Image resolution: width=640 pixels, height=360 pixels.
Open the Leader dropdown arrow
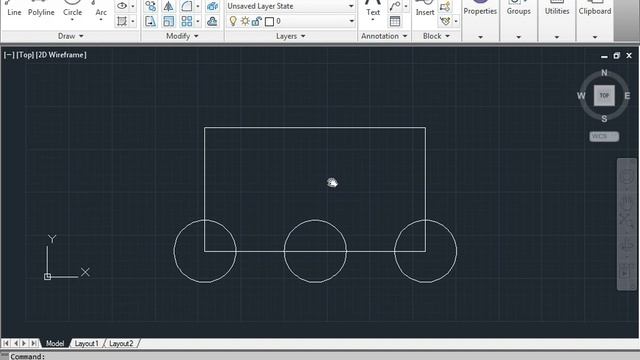406,6
